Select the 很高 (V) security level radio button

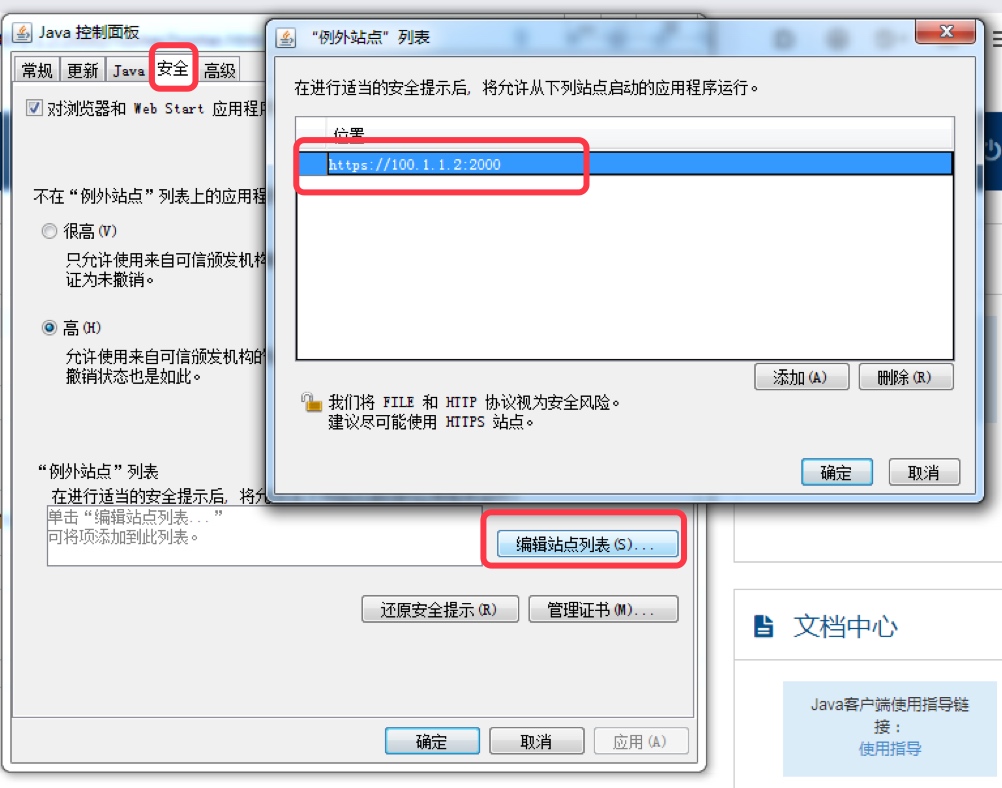[49, 231]
